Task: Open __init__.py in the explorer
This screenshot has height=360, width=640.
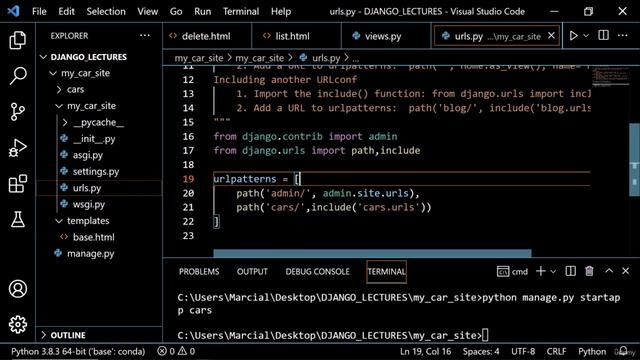Action: click(94, 139)
